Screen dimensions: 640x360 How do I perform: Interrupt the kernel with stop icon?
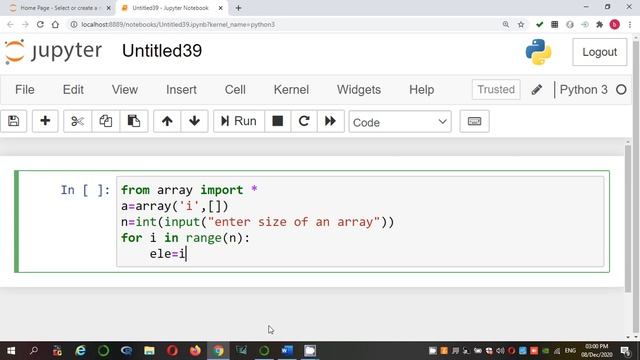tap(278, 121)
